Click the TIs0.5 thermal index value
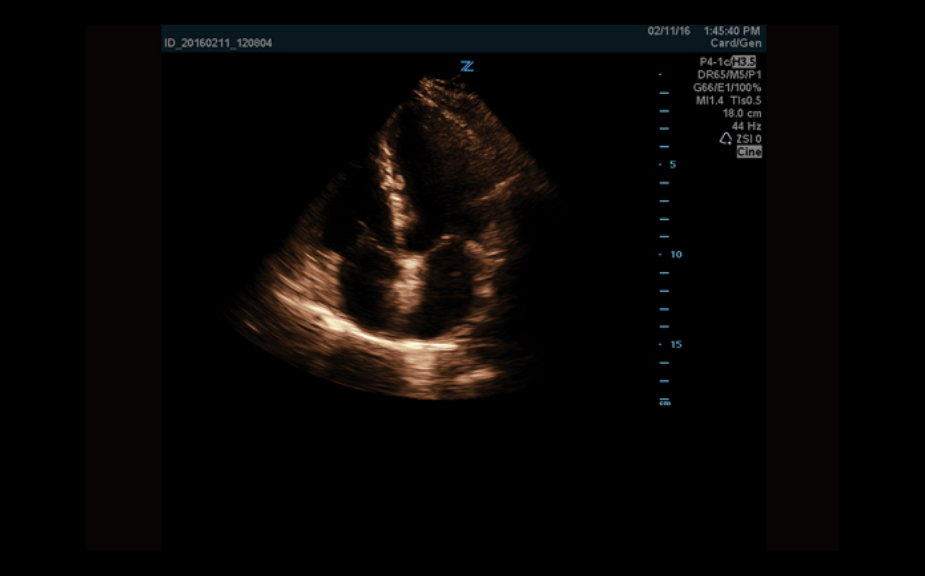The width and height of the screenshot is (925, 576). [745, 101]
